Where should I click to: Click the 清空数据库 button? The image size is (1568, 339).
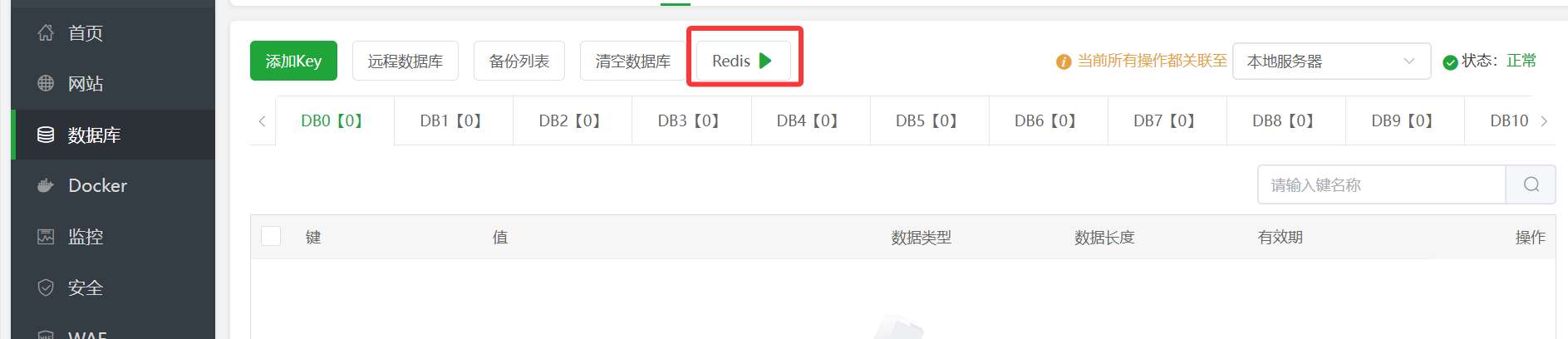pyautogui.click(x=633, y=61)
